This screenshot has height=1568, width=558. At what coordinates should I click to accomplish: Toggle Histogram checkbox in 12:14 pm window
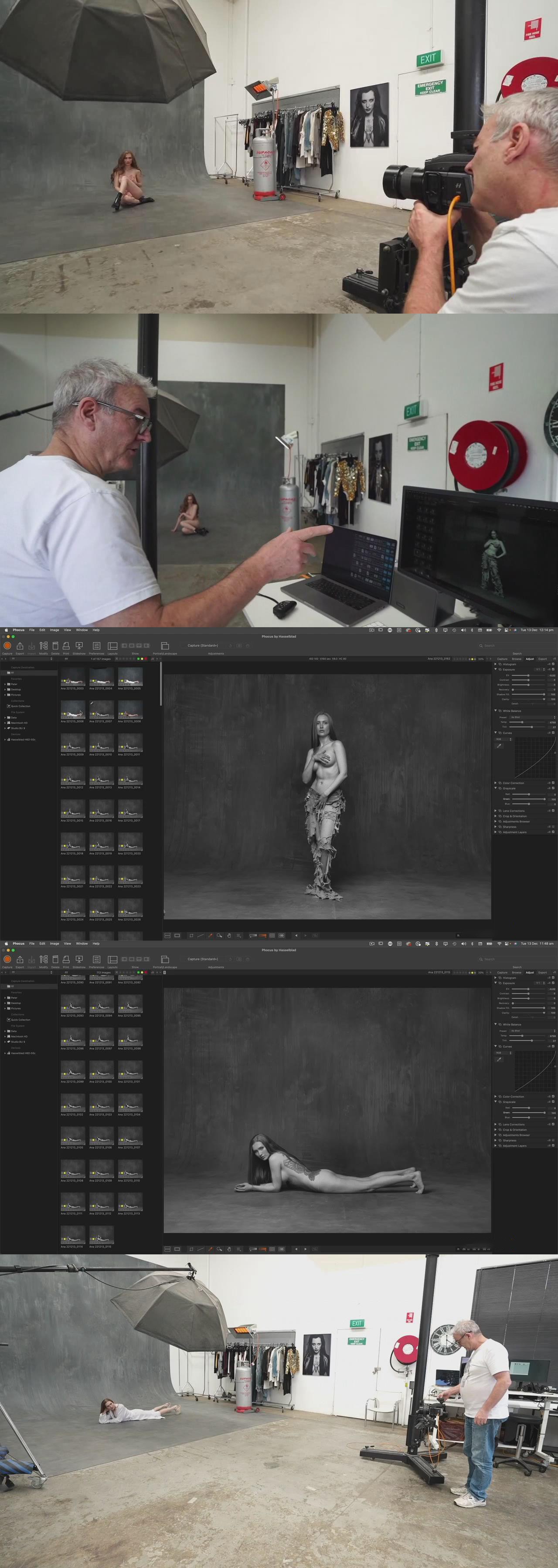tap(553, 664)
